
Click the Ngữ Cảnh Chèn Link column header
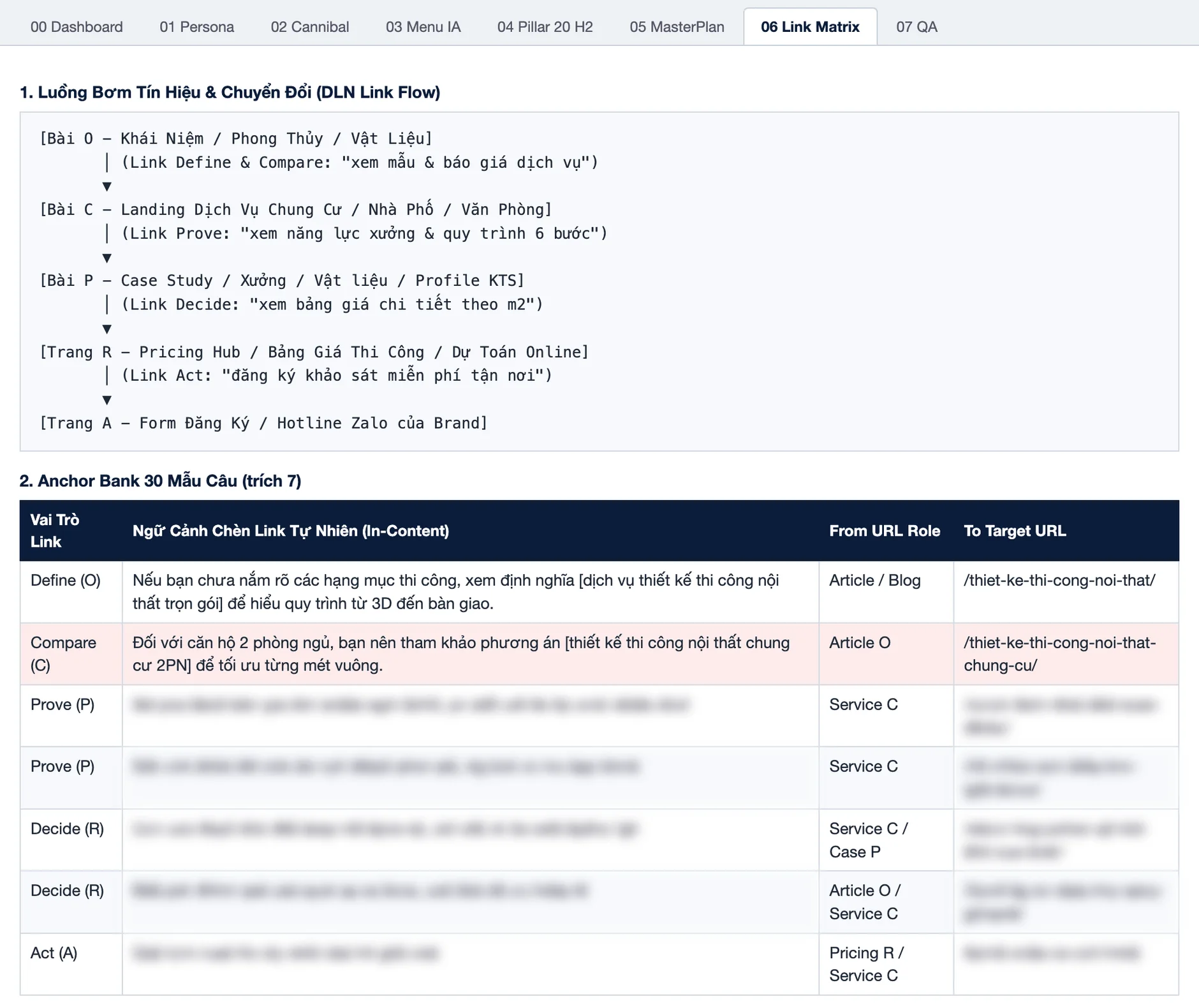pos(470,531)
